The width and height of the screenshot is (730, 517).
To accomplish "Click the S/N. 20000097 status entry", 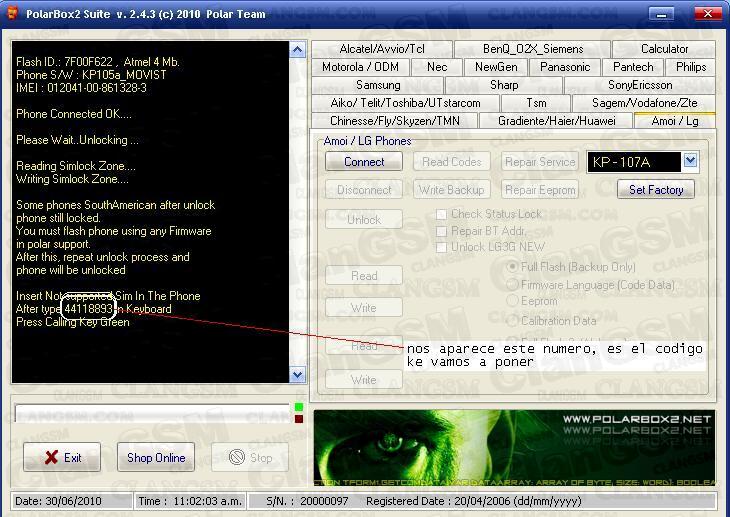I will [x=307, y=501].
